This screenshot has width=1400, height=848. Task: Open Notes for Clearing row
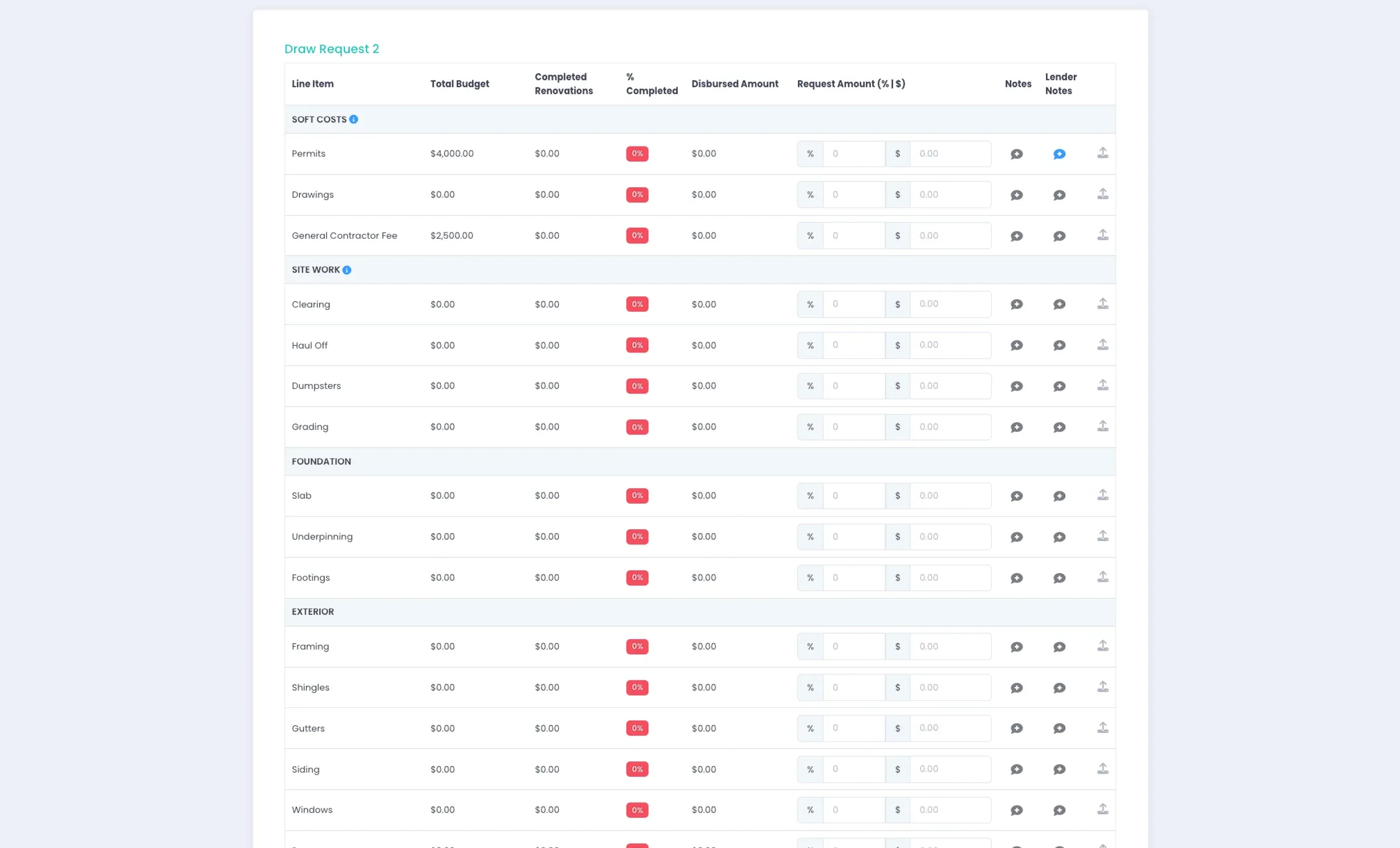pos(1017,305)
